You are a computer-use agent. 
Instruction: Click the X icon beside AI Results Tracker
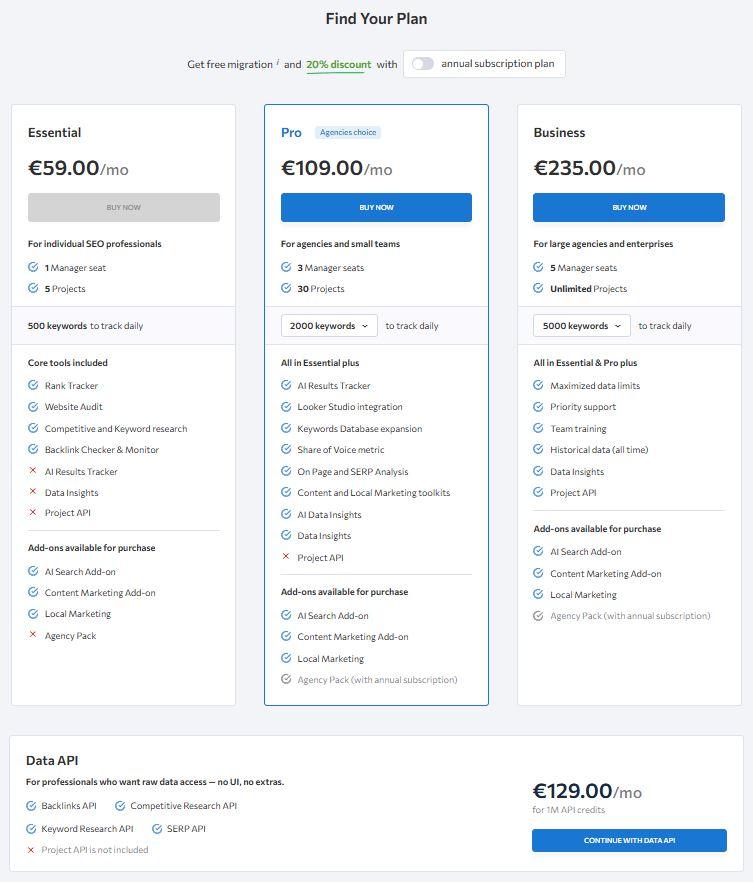coord(31,470)
